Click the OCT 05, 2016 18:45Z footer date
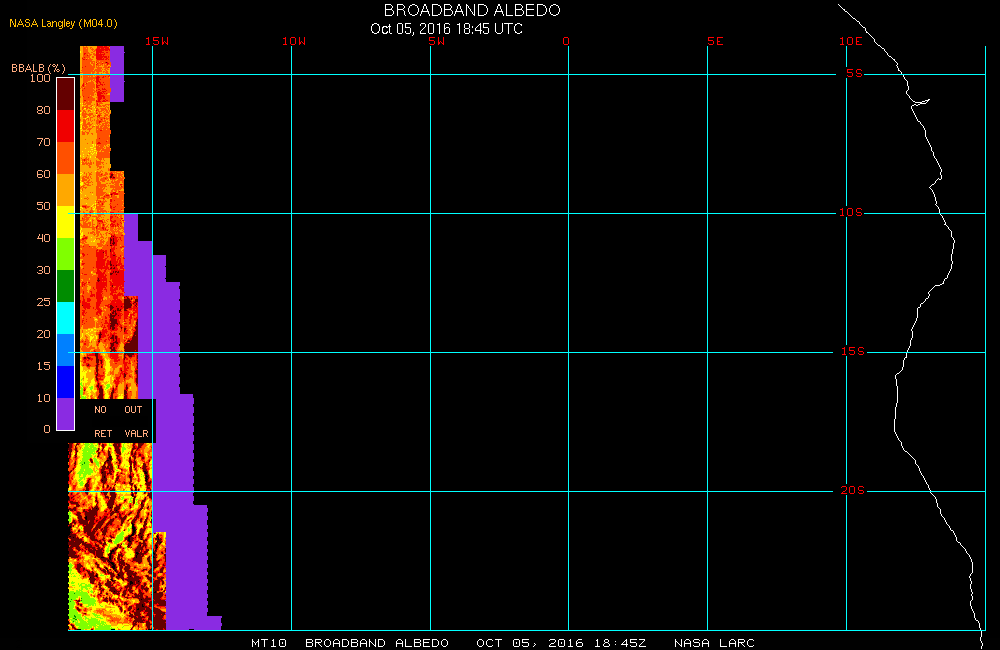 click(x=561, y=643)
